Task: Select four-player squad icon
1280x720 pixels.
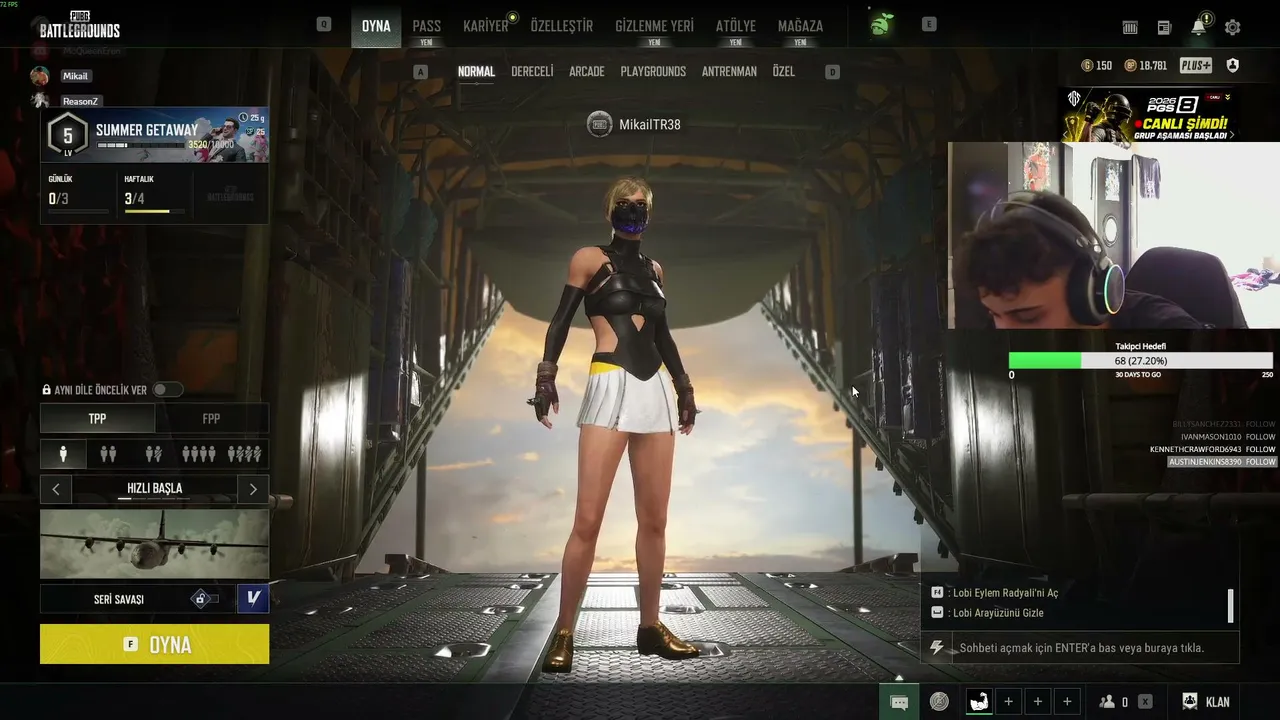Action: [198, 454]
